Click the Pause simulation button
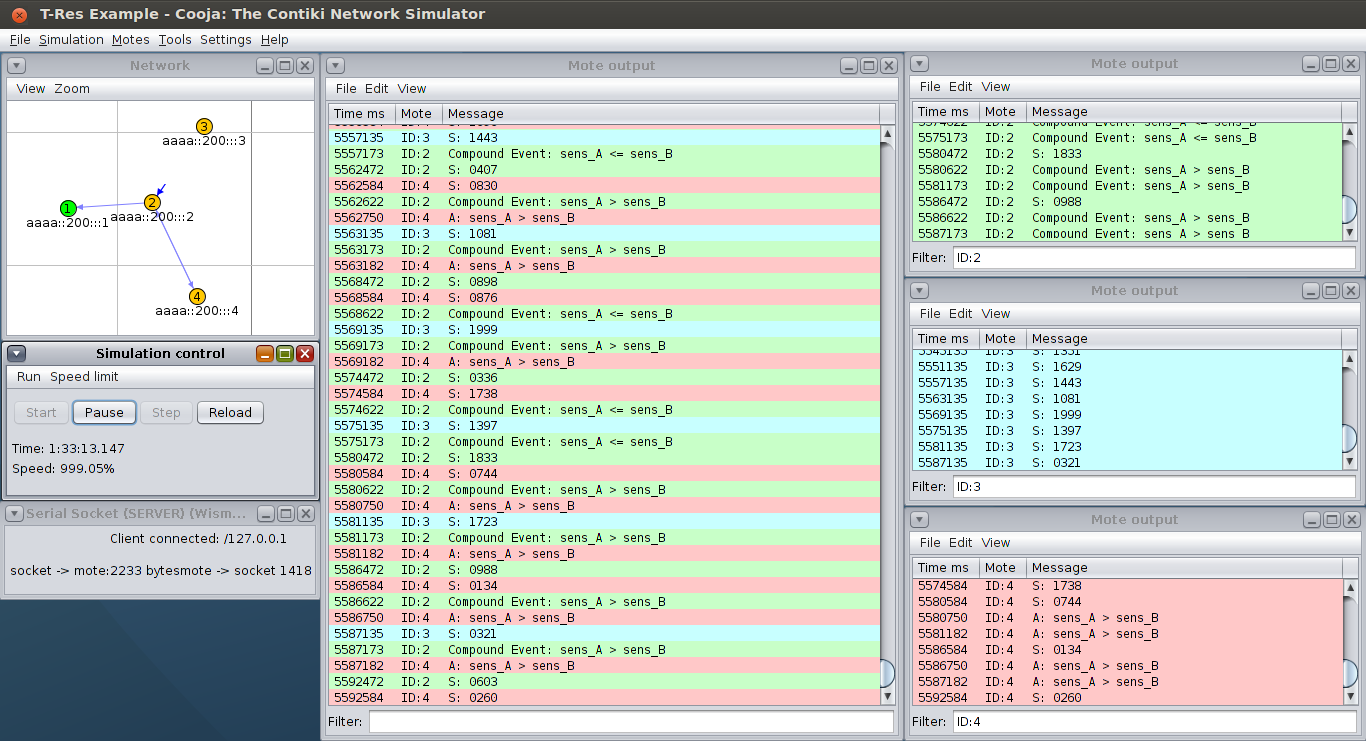 tap(104, 412)
